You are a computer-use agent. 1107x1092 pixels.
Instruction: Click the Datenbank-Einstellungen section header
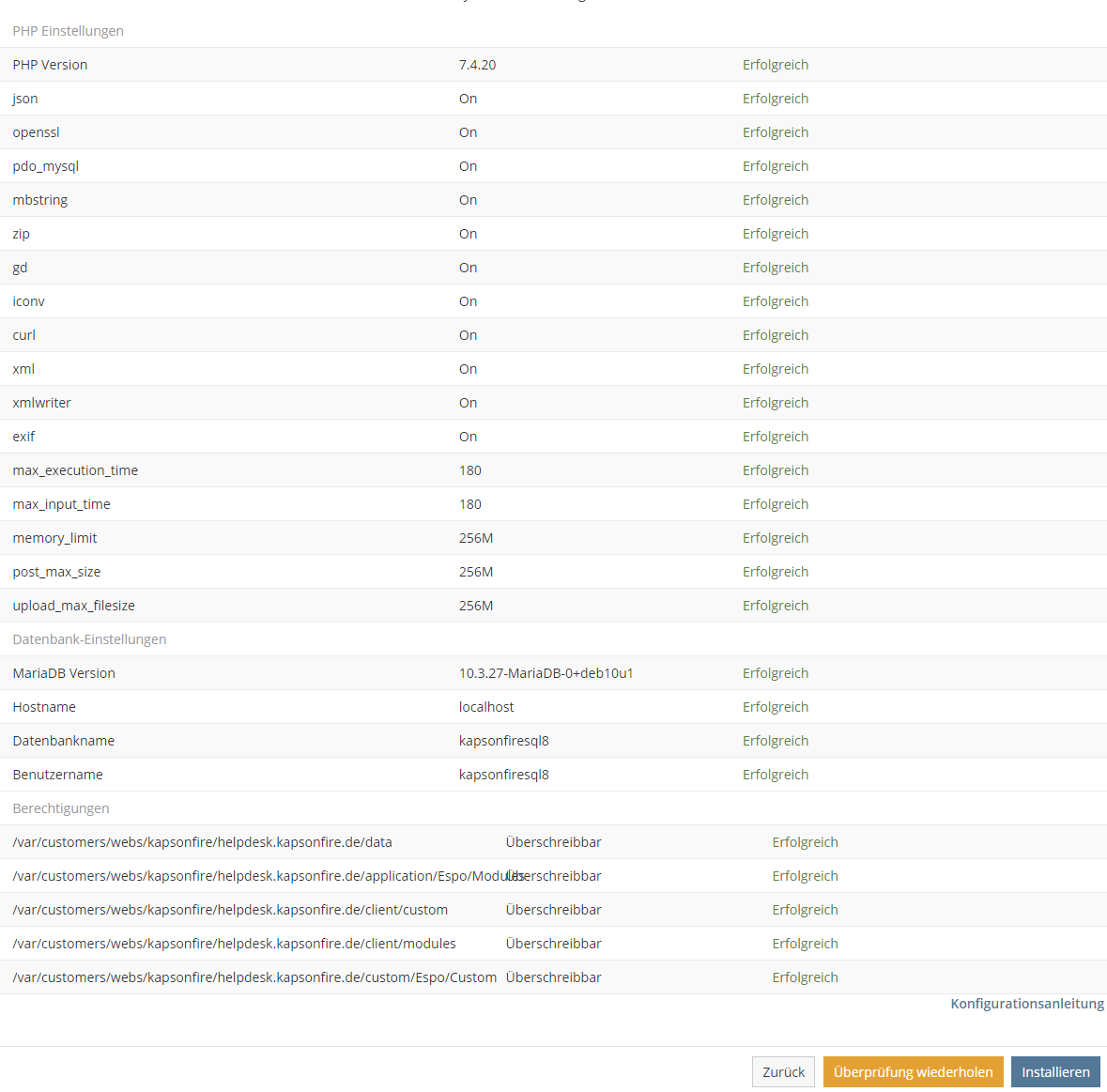[89, 638]
